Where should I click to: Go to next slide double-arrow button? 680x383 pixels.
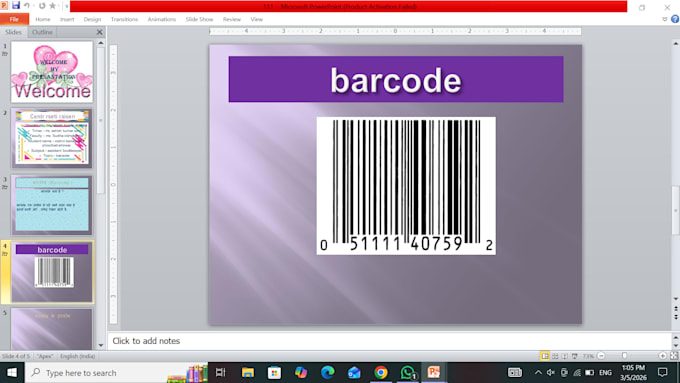[676, 317]
